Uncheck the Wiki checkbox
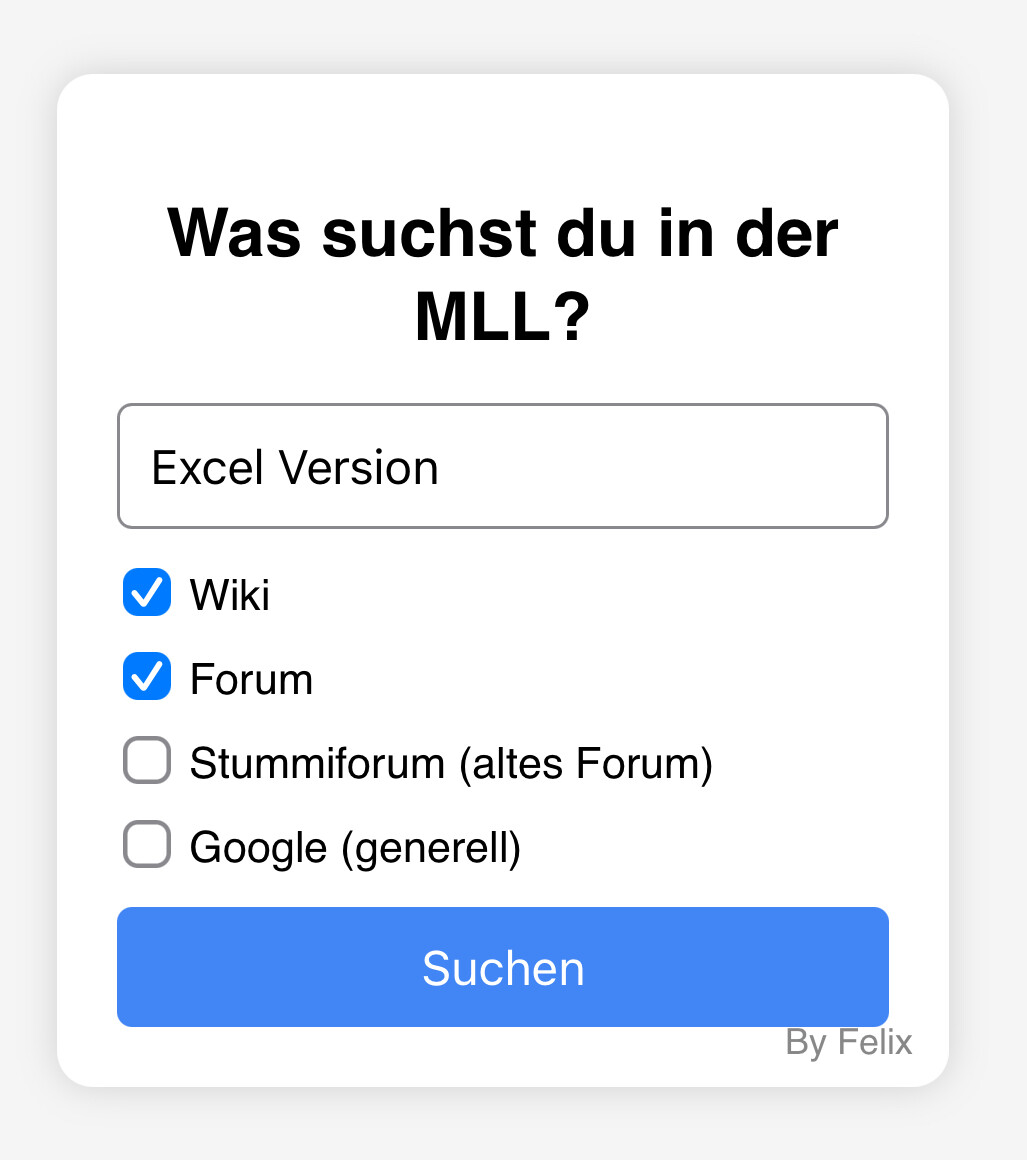1027x1160 pixels. pos(147,592)
